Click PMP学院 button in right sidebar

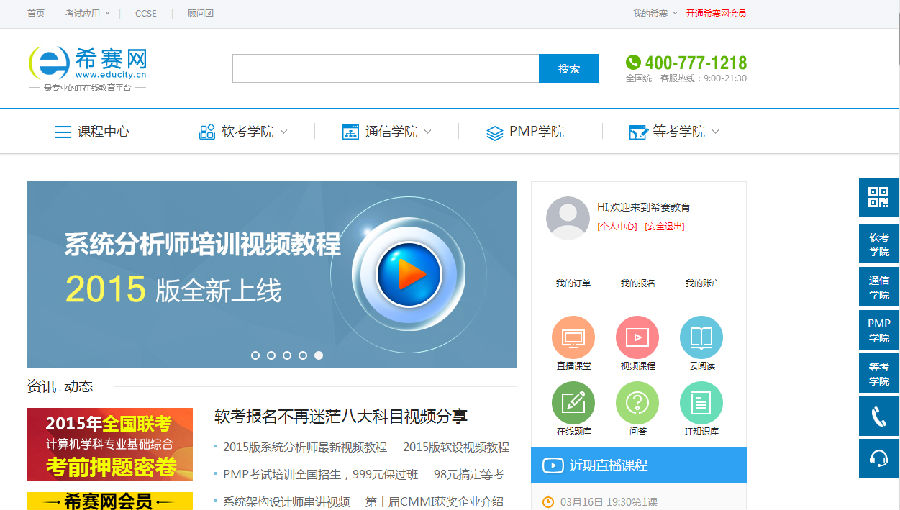(878, 330)
